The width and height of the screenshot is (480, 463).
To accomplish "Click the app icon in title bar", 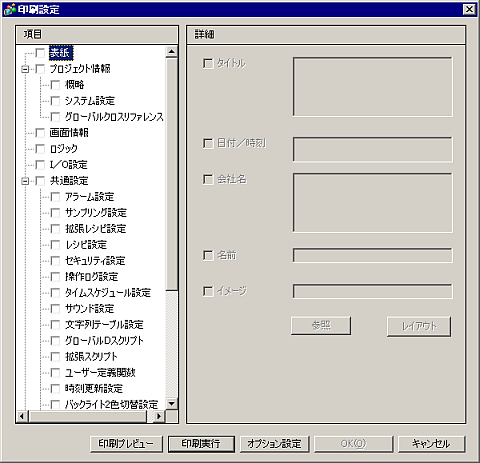I will point(9,9).
